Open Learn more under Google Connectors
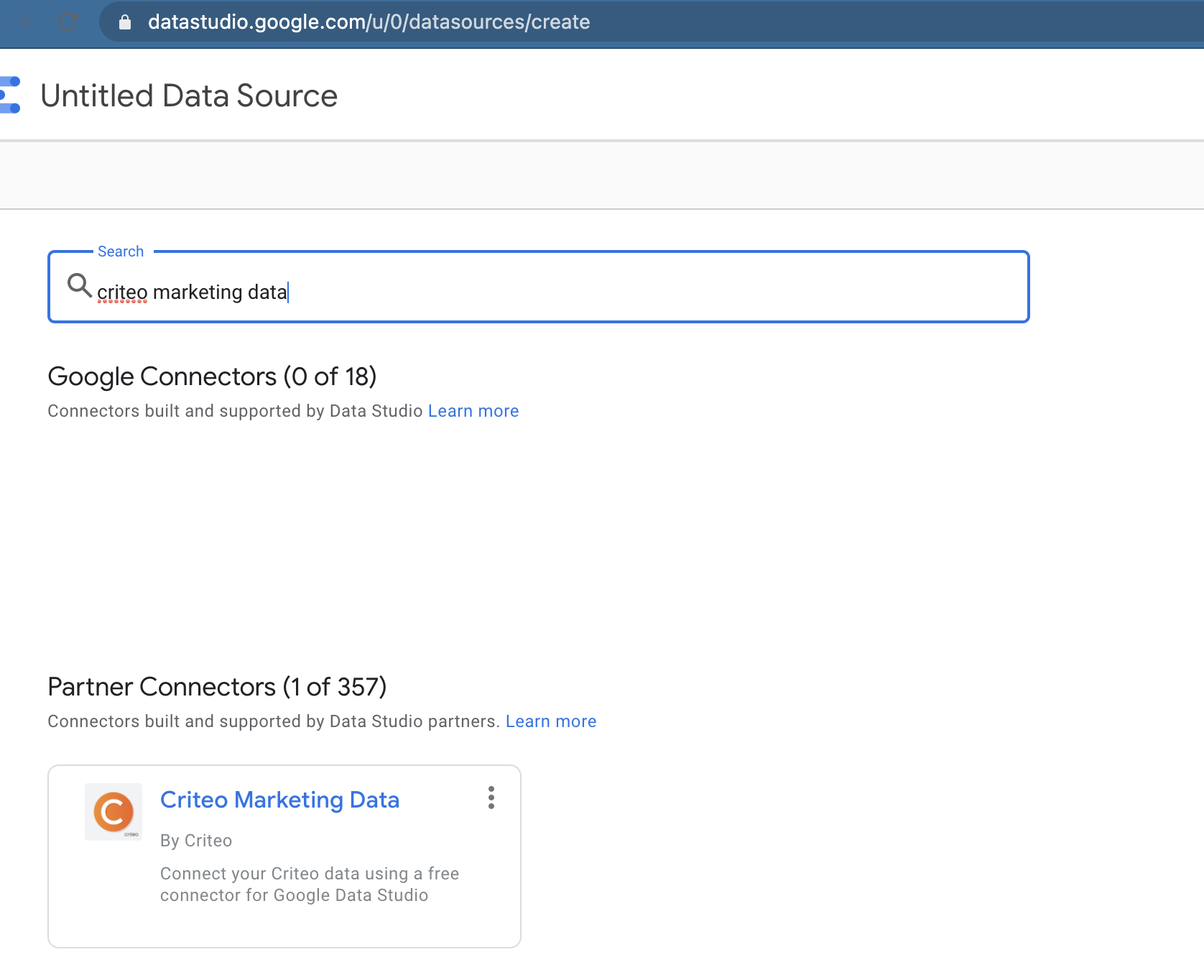1204x980 pixels. point(473,411)
